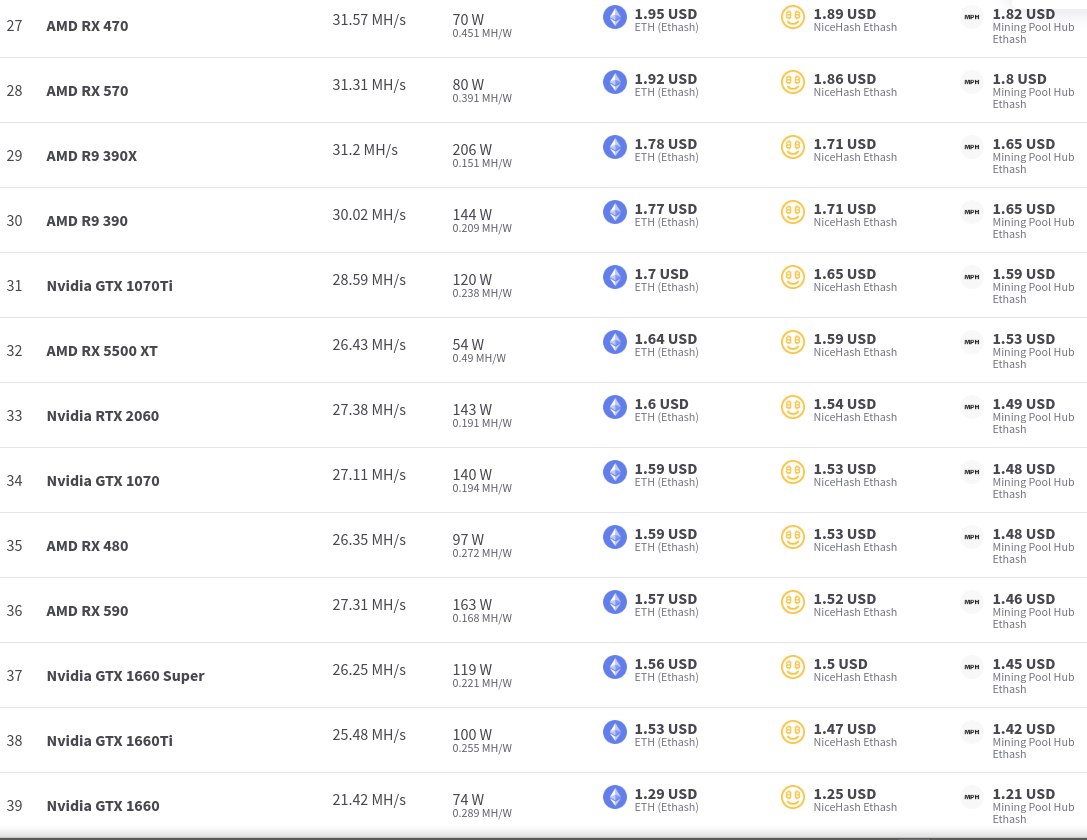This screenshot has height=840, width=1087.
Task: Click the Mining Pool Hub icon for Nvidia RTX 2060
Action: [x=972, y=407]
